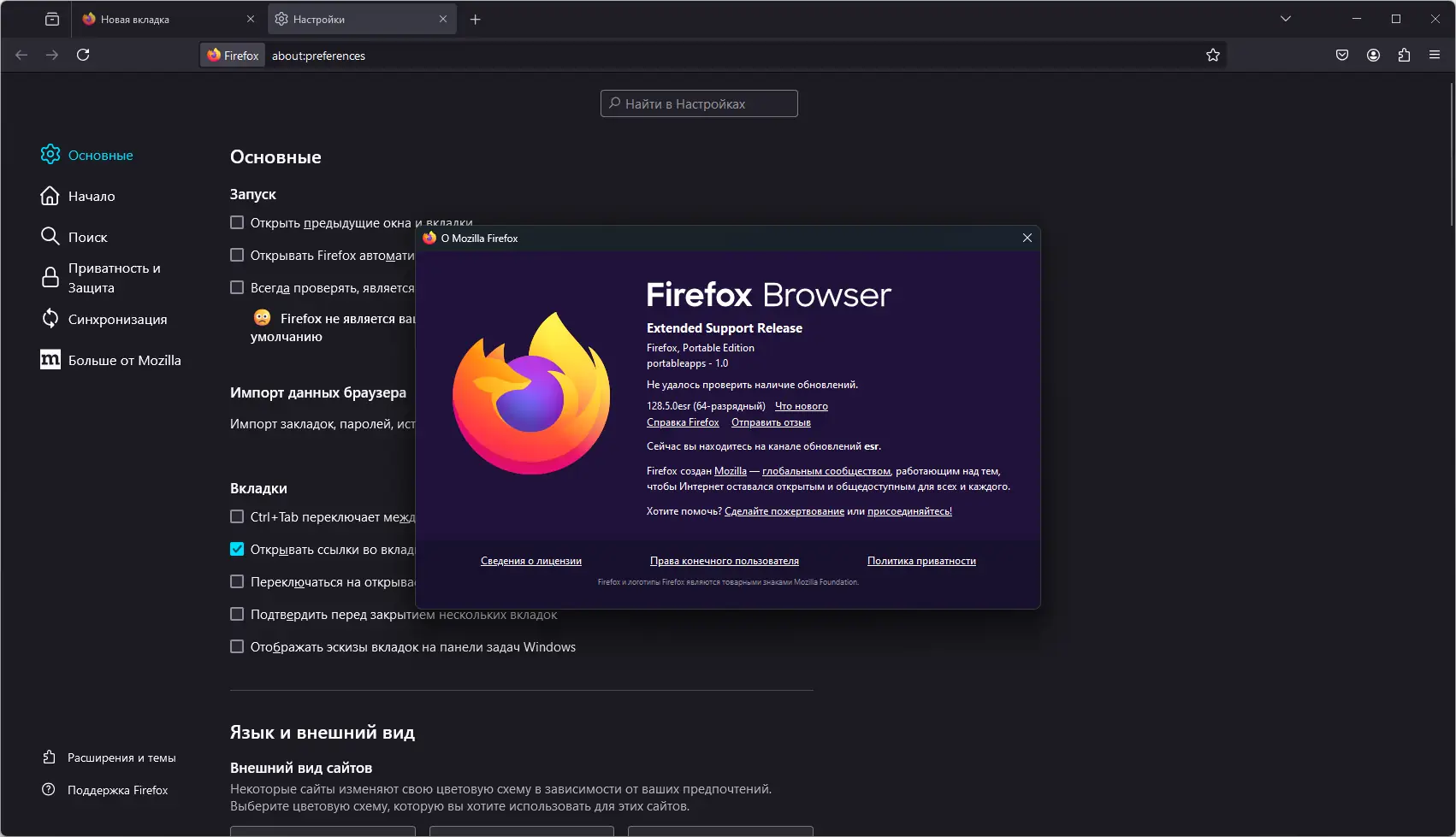
Task: Toggle Переключаться на открываемую вкладку checkbox
Action: click(237, 581)
